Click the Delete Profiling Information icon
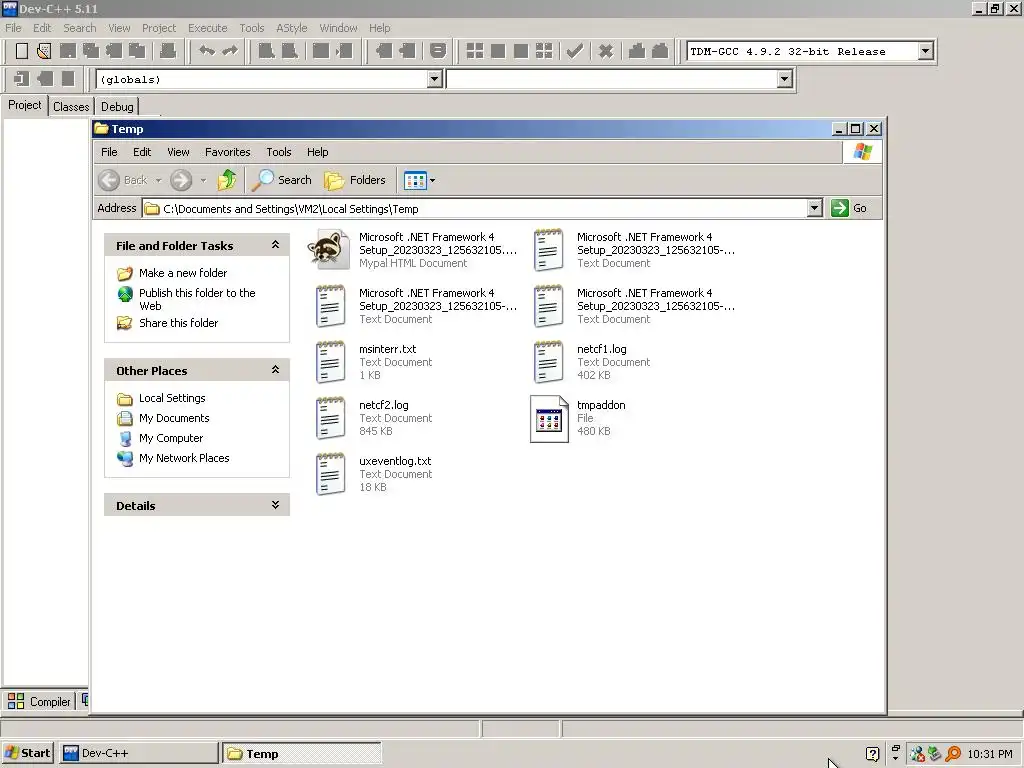Viewport: 1024px width, 768px height. click(660, 51)
